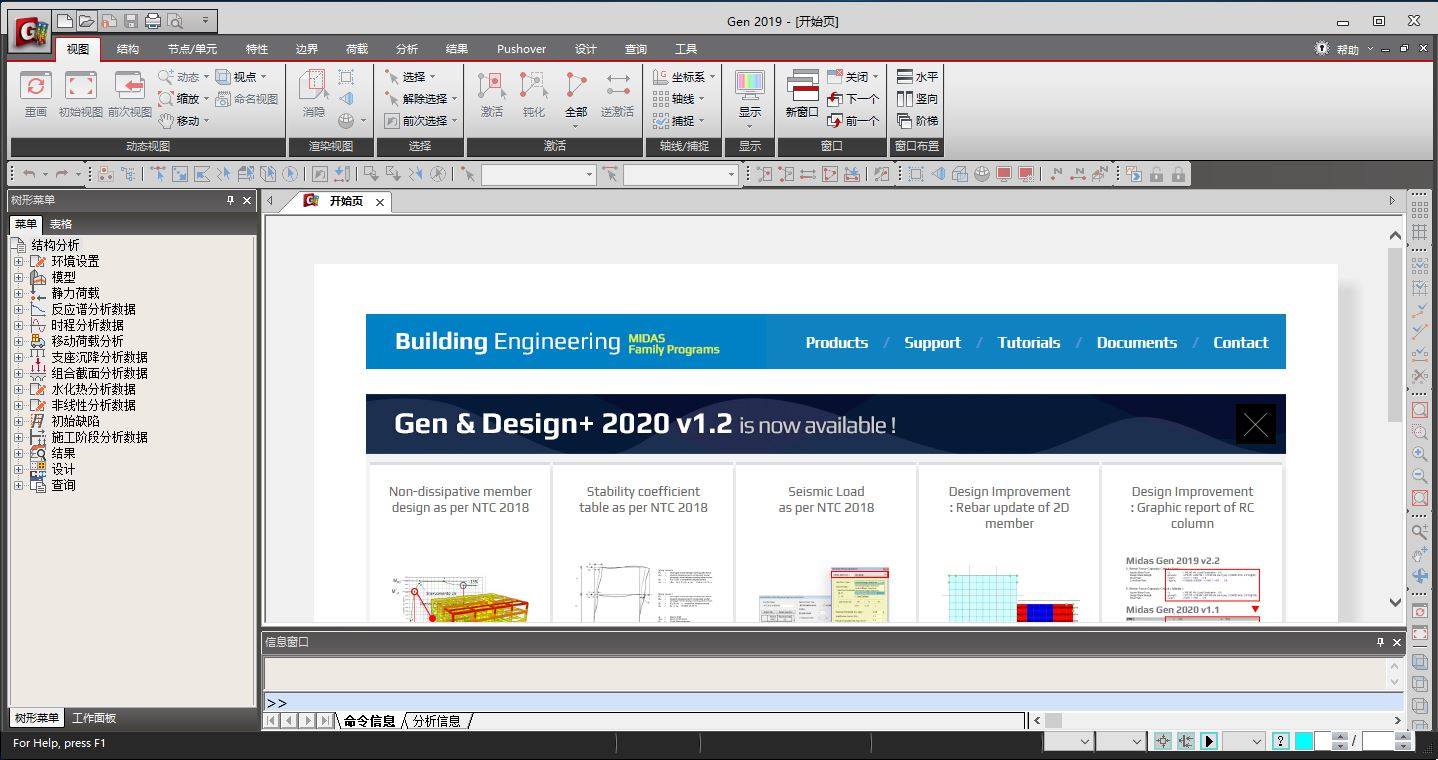The height and width of the screenshot is (760, 1438).
Task: Switch to the 分析信息 message tab
Action: coord(437,721)
